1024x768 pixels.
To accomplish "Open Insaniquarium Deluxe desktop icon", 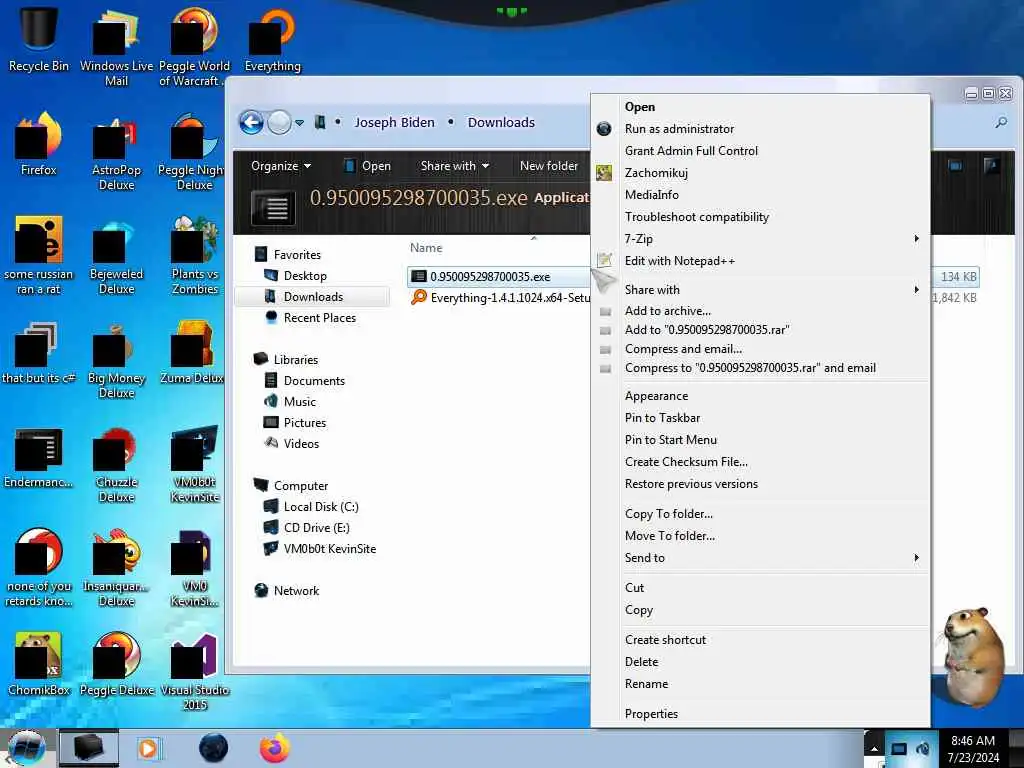I will [x=116, y=568].
